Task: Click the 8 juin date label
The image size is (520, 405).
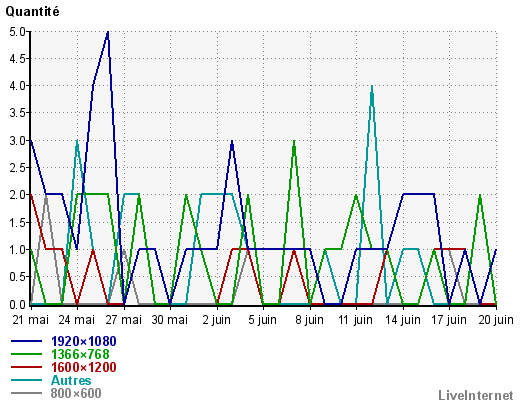Action: [310, 320]
